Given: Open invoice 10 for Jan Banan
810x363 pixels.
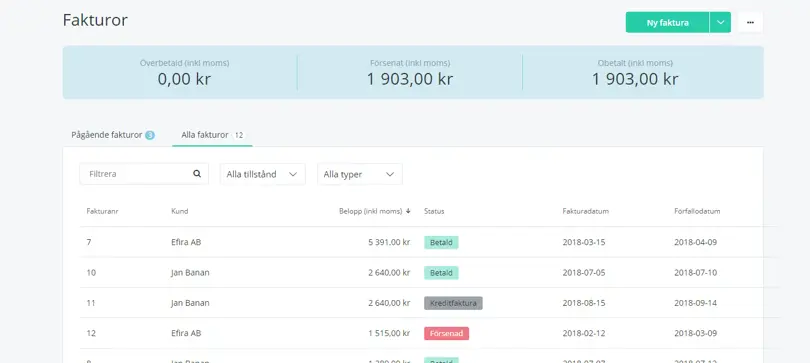Looking at the screenshot, I should [421, 273].
